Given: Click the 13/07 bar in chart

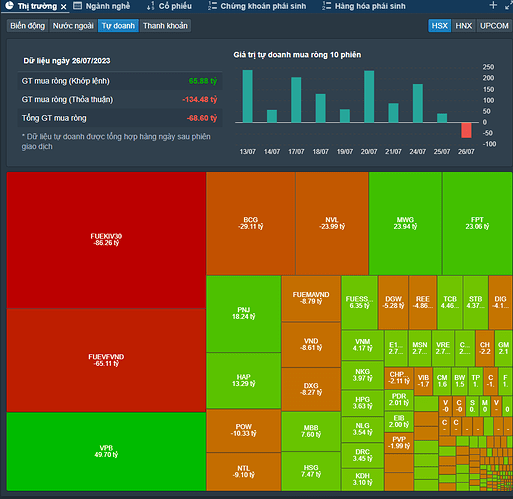Looking at the screenshot, I should (247, 96).
